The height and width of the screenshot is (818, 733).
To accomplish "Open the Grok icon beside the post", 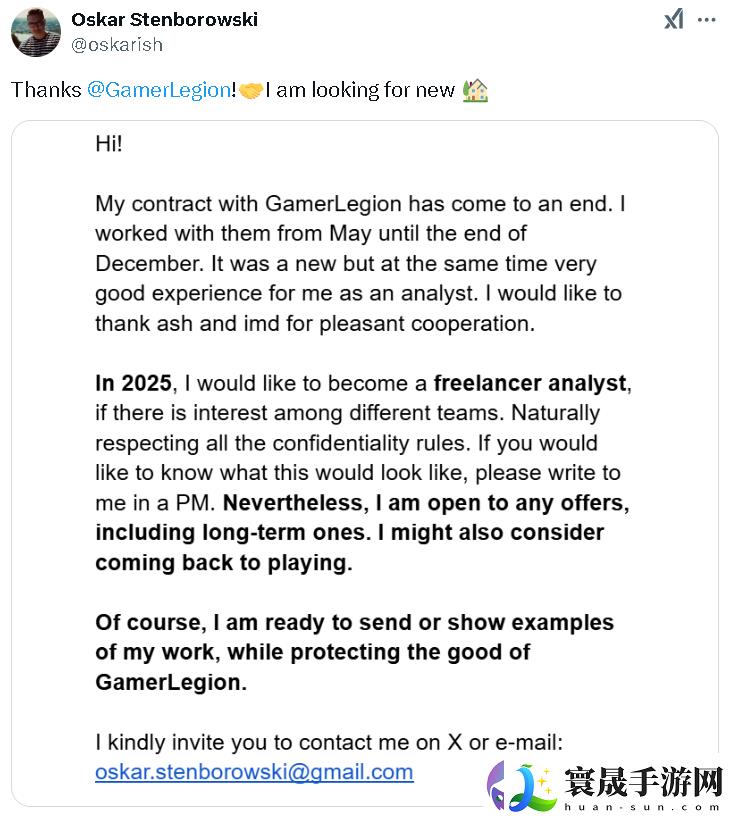I will (674, 20).
